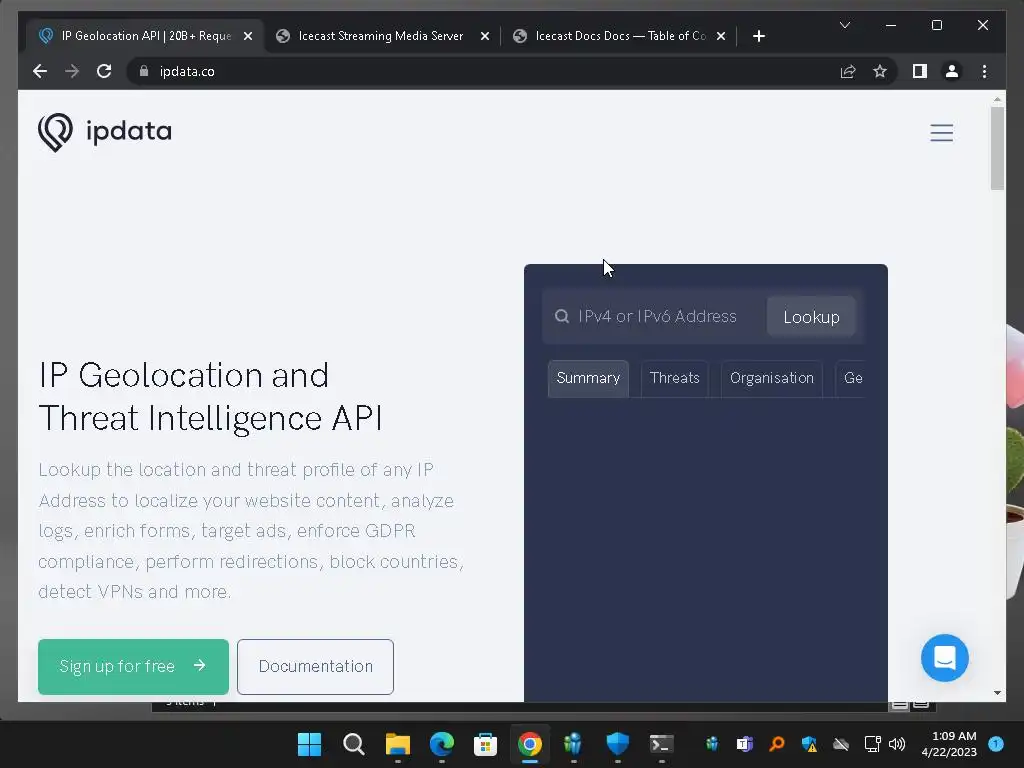Screen dimensions: 1024x768
Task: Reload the ipdata page
Action: pos(104,71)
